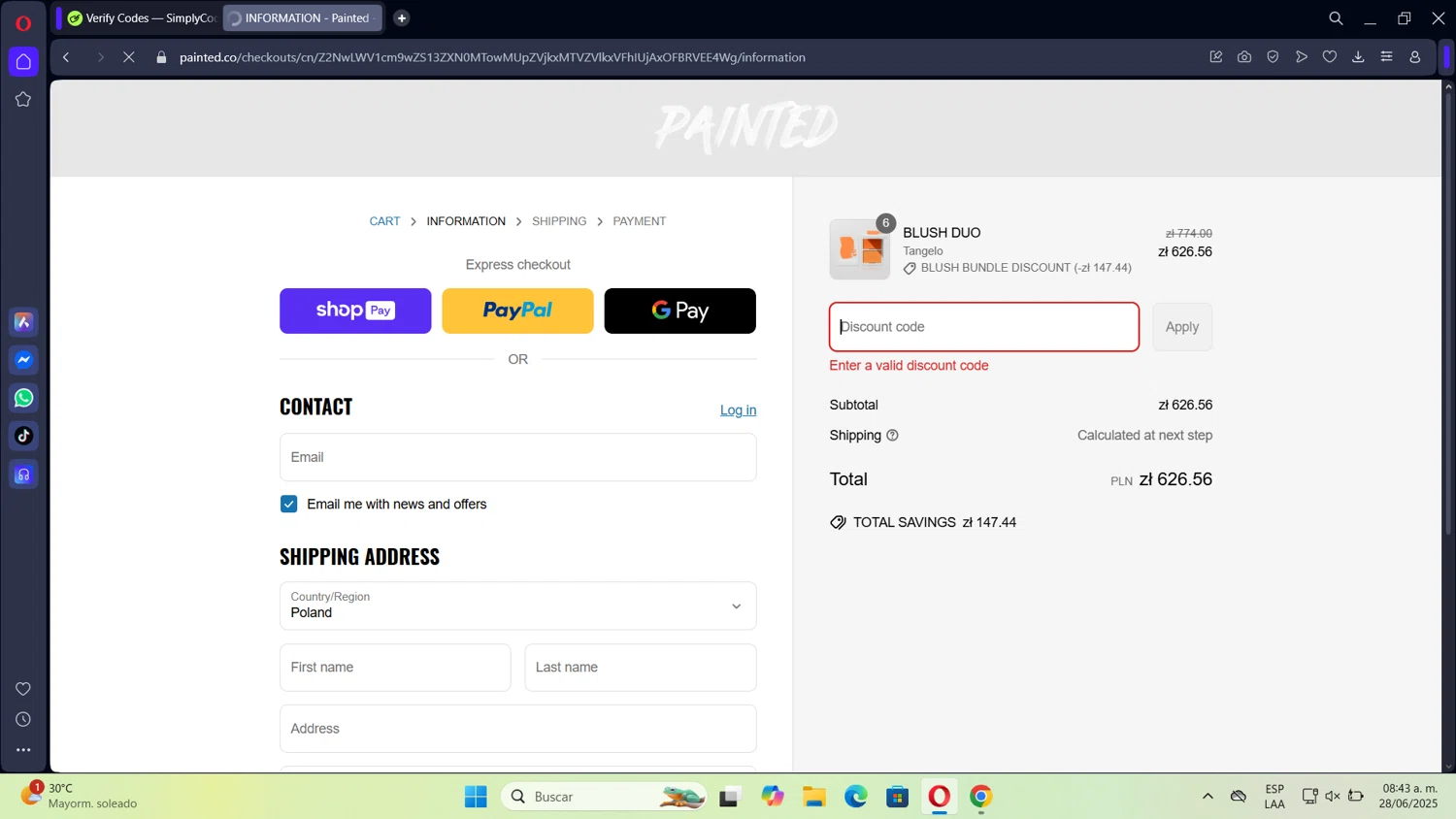This screenshot has width=1456, height=819.
Task: Click the INFORMATION breadcrumb step
Action: click(x=466, y=221)
